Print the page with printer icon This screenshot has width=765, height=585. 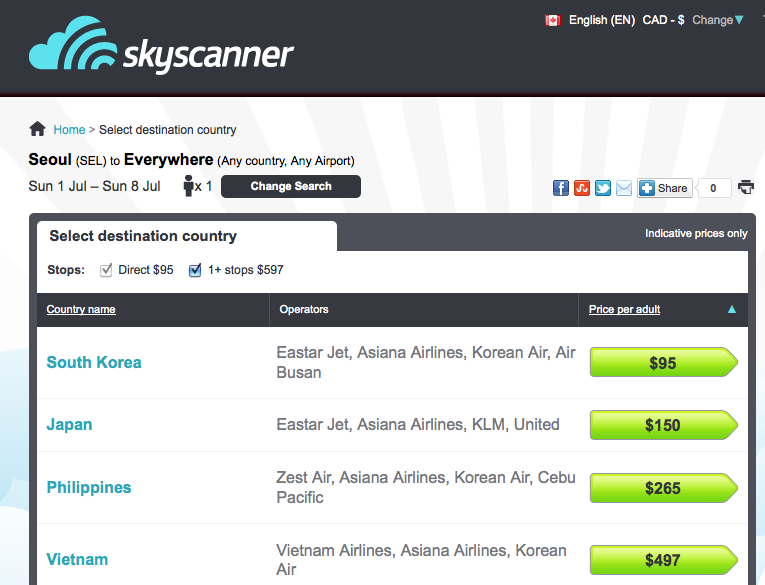tap(746, 187)
